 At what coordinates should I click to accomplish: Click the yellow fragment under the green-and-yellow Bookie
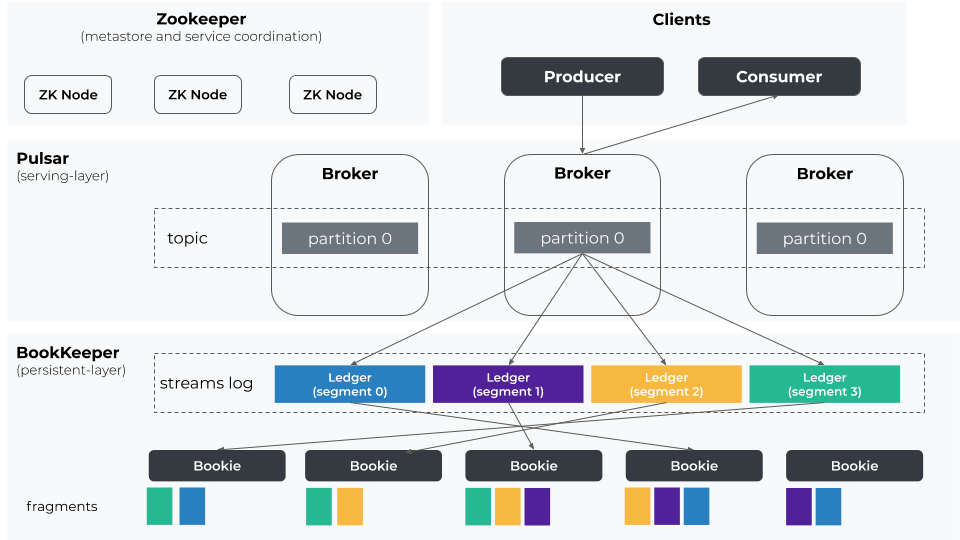point(350,506)
